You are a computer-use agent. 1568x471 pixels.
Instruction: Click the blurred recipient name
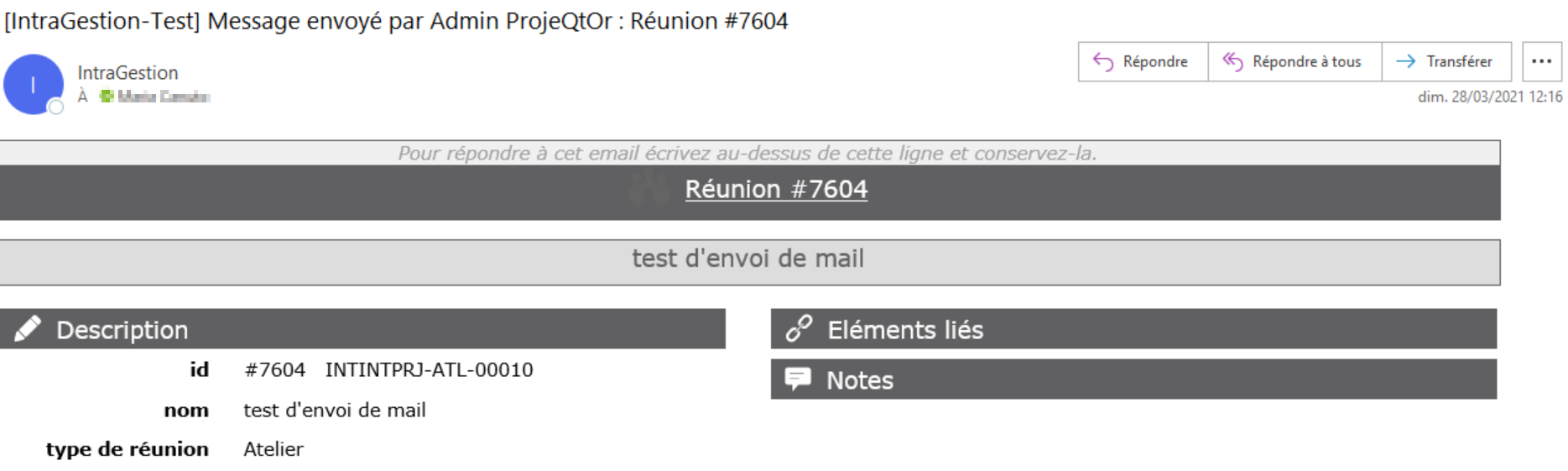coord(163,97)
